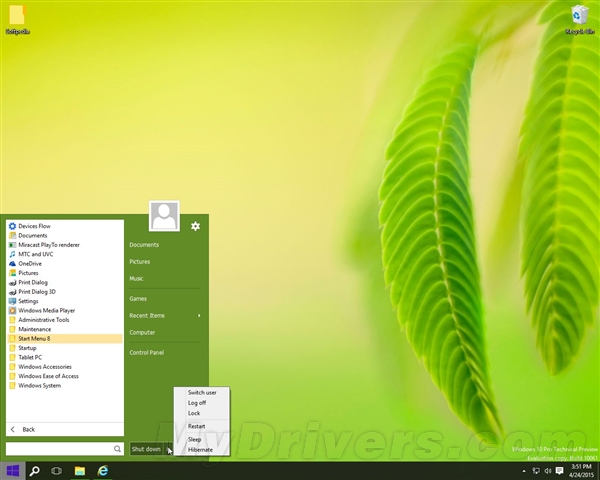The height and width of the screenshot is (480, 600).
Task: Open Task View from the taskbar
Action: 56,471
